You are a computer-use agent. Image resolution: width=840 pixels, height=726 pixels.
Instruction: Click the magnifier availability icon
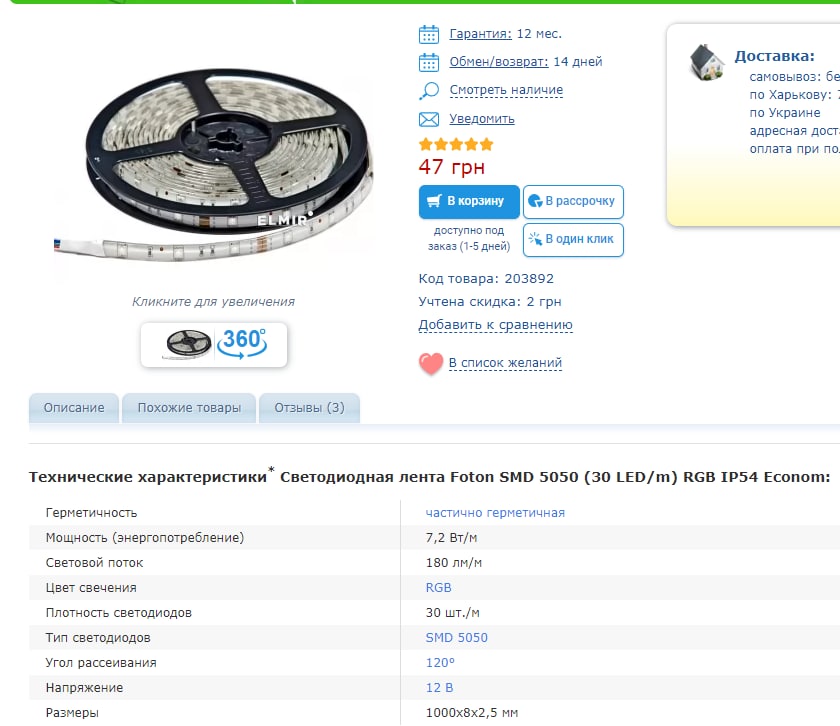coord(429,91)
